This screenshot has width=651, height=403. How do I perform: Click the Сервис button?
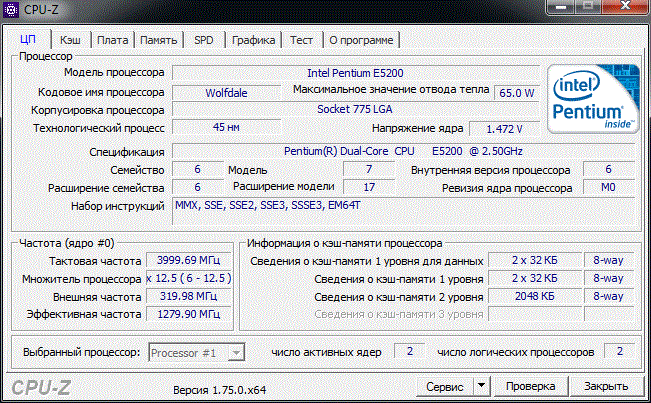(x=445, y=386)
